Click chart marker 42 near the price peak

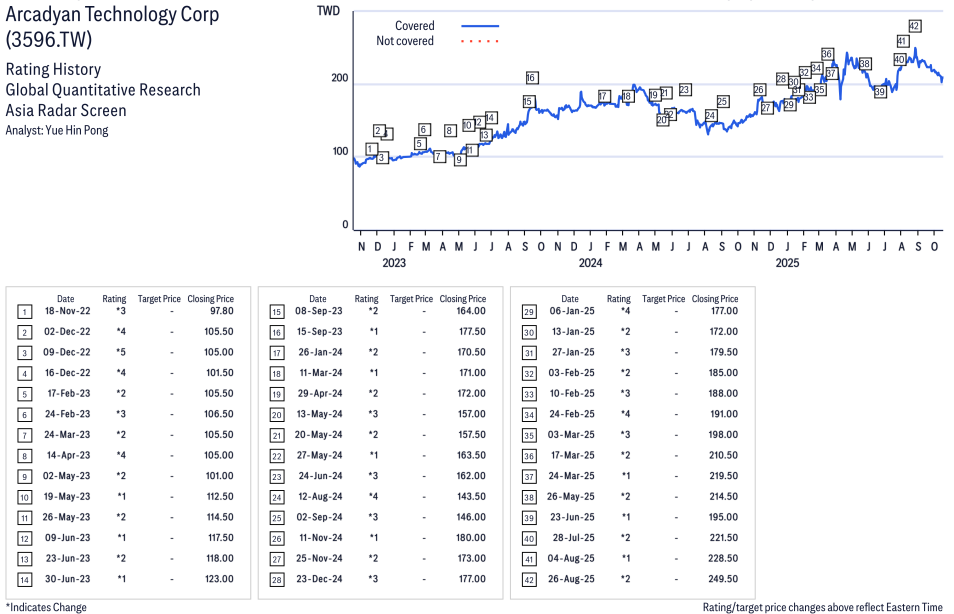[x=914, y=26]
